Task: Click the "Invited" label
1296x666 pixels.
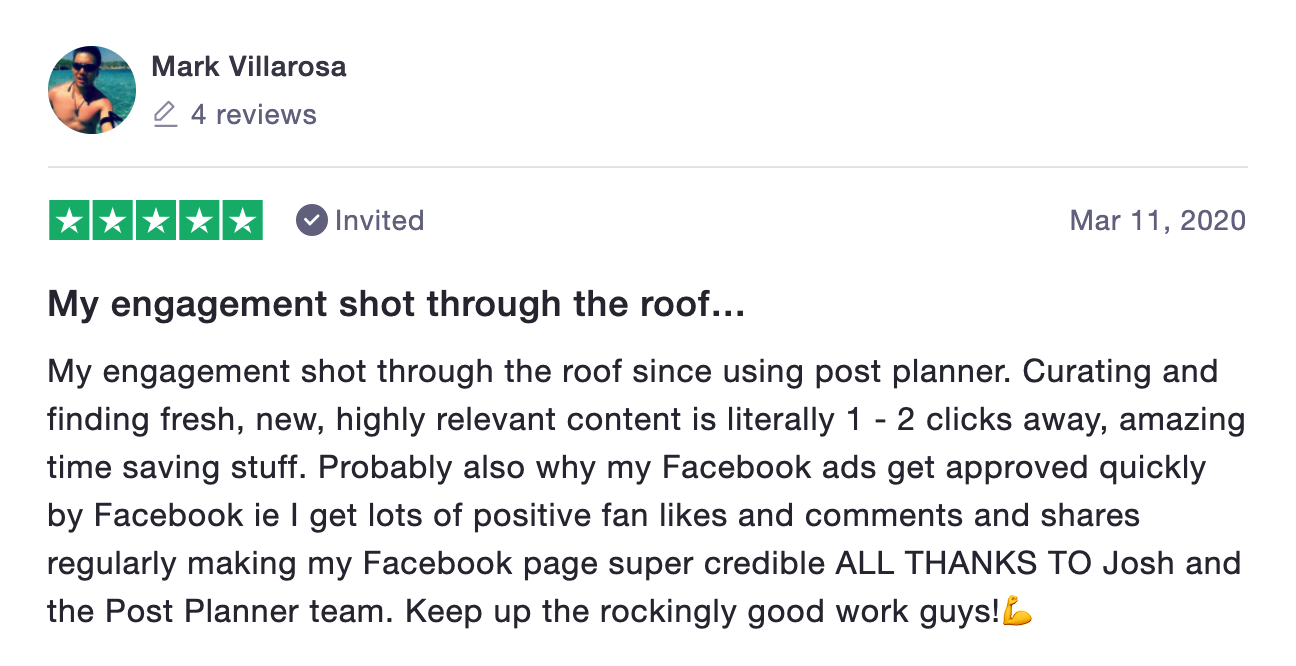Action: [380, 220]
